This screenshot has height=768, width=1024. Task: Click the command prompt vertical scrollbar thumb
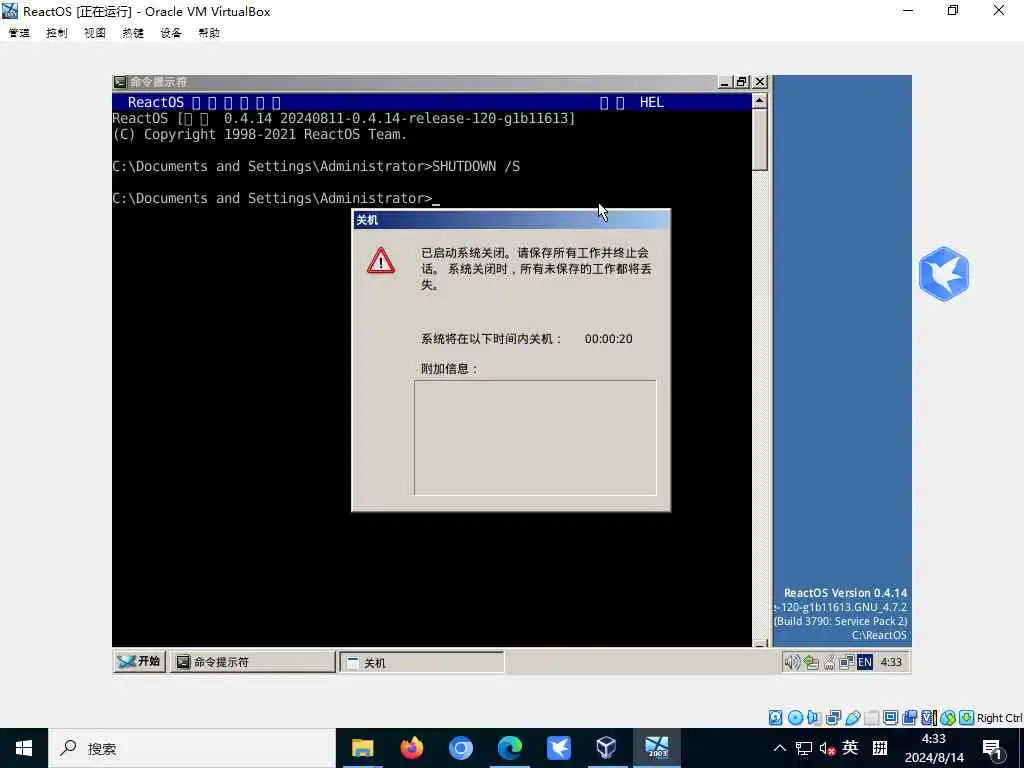click(760, 140)
